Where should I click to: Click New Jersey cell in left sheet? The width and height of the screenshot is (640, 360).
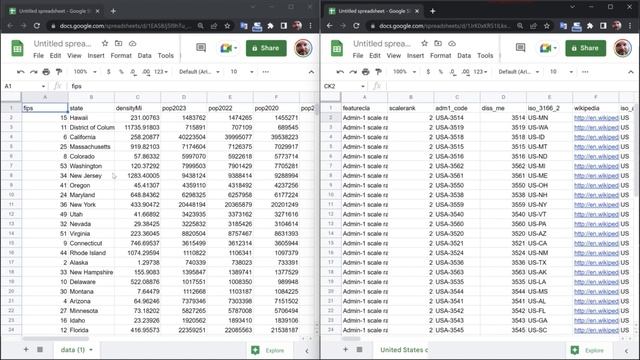[91, 176]
